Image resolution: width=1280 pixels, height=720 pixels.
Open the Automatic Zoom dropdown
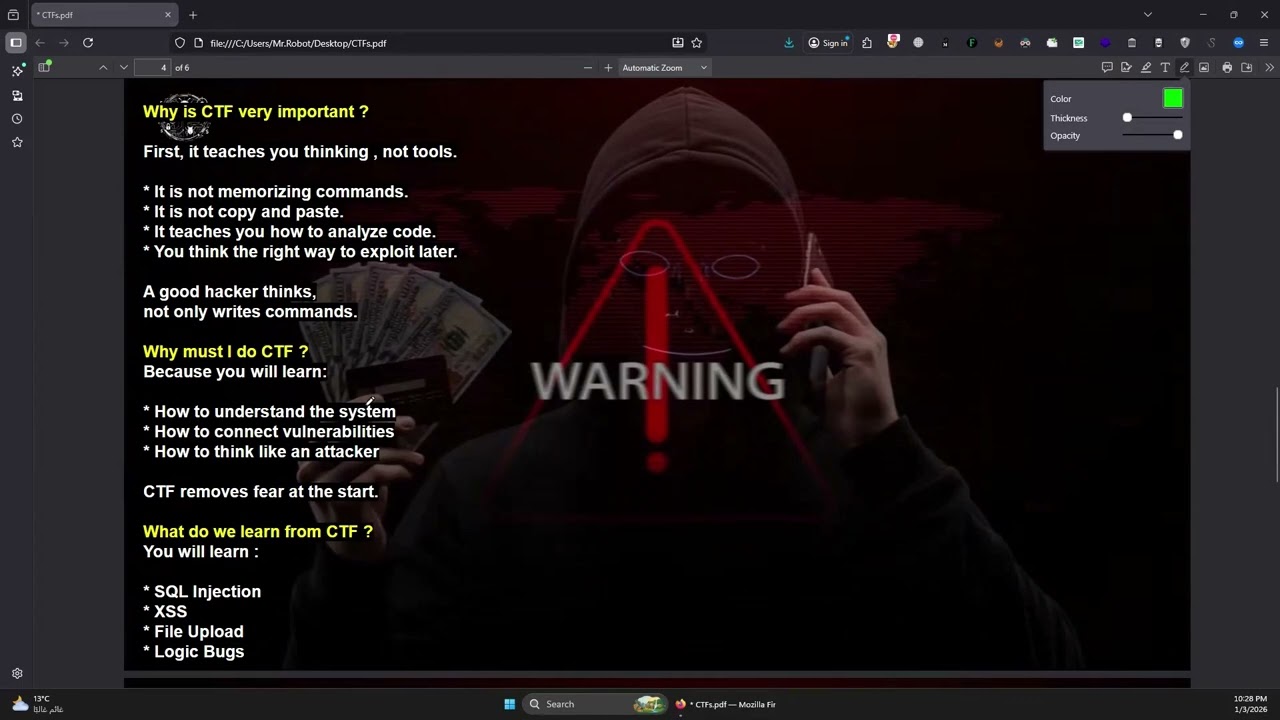(x=664, y=67)
